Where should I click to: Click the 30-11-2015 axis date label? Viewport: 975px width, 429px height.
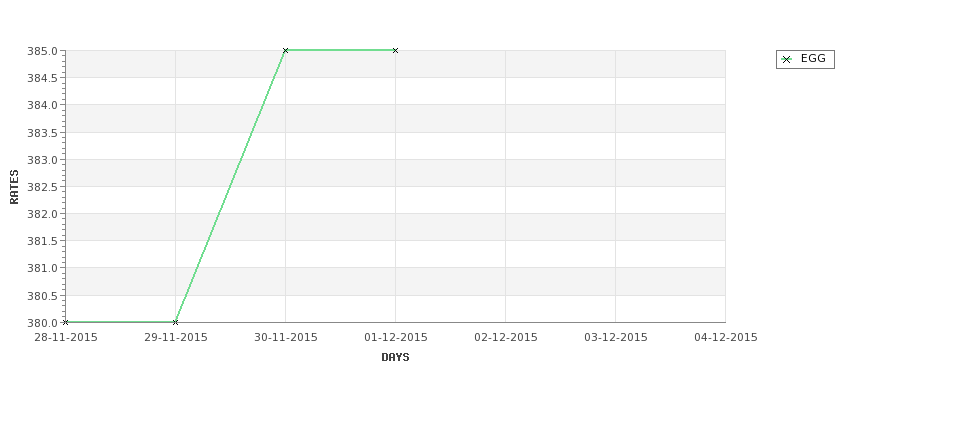pyautogui.click(x=285, y=338)
